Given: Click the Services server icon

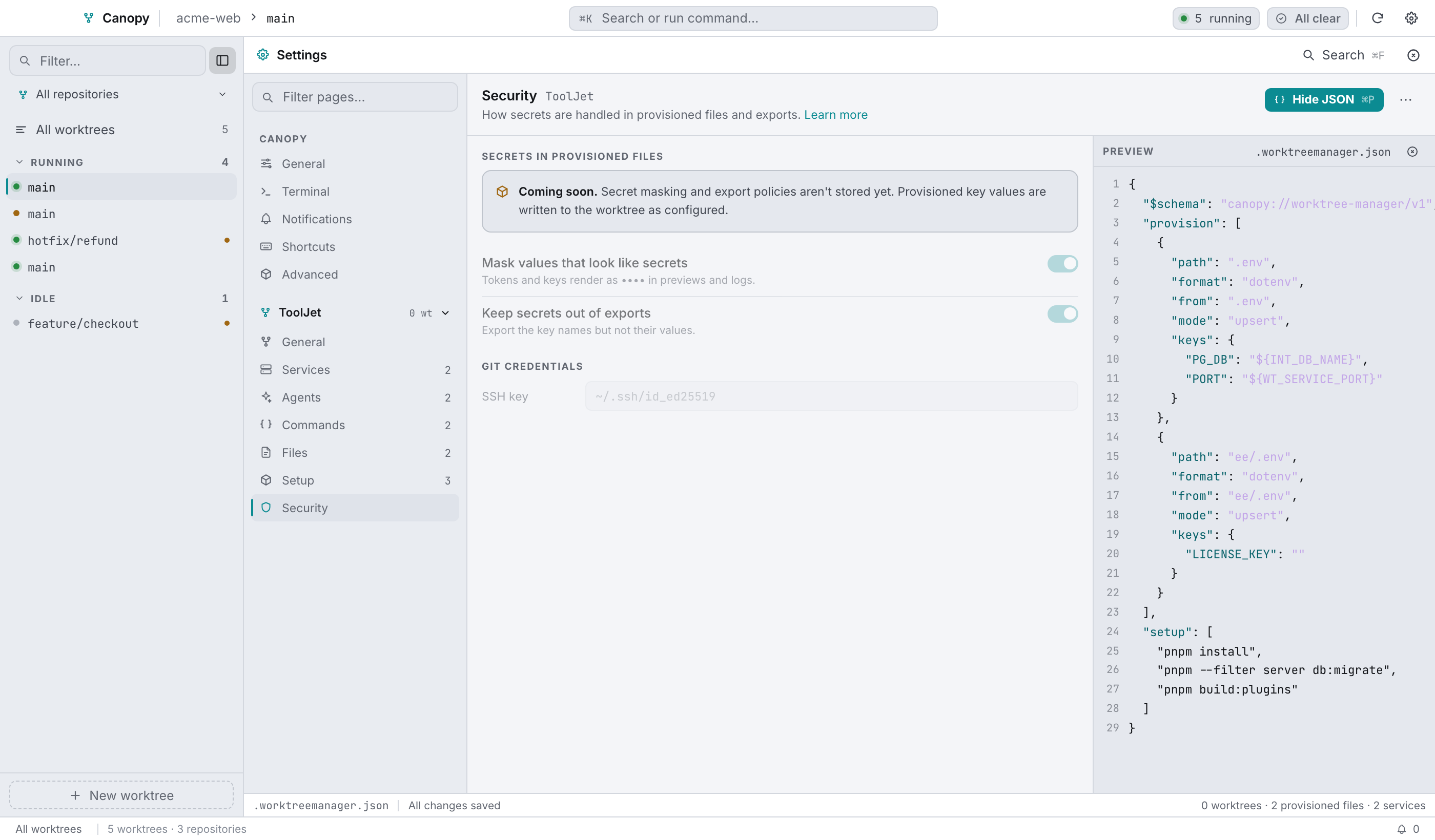Looking at the screenshot, I should tap(266, 370).
